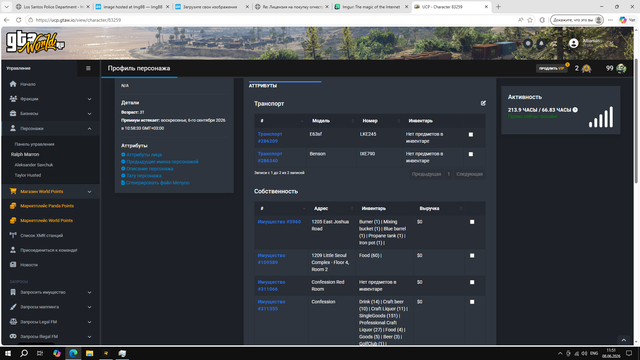Expand the Запросы маппинга chevron
The image size is (640, 360).
tap(89, 307)
